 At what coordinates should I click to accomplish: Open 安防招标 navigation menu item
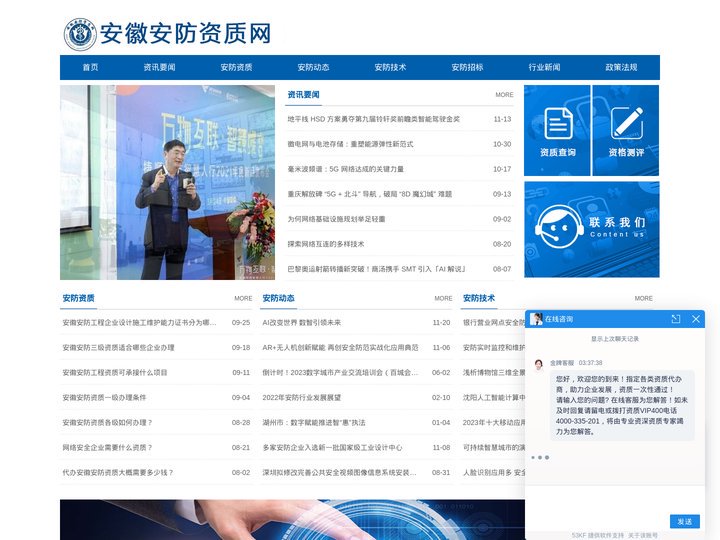[467, 68]
